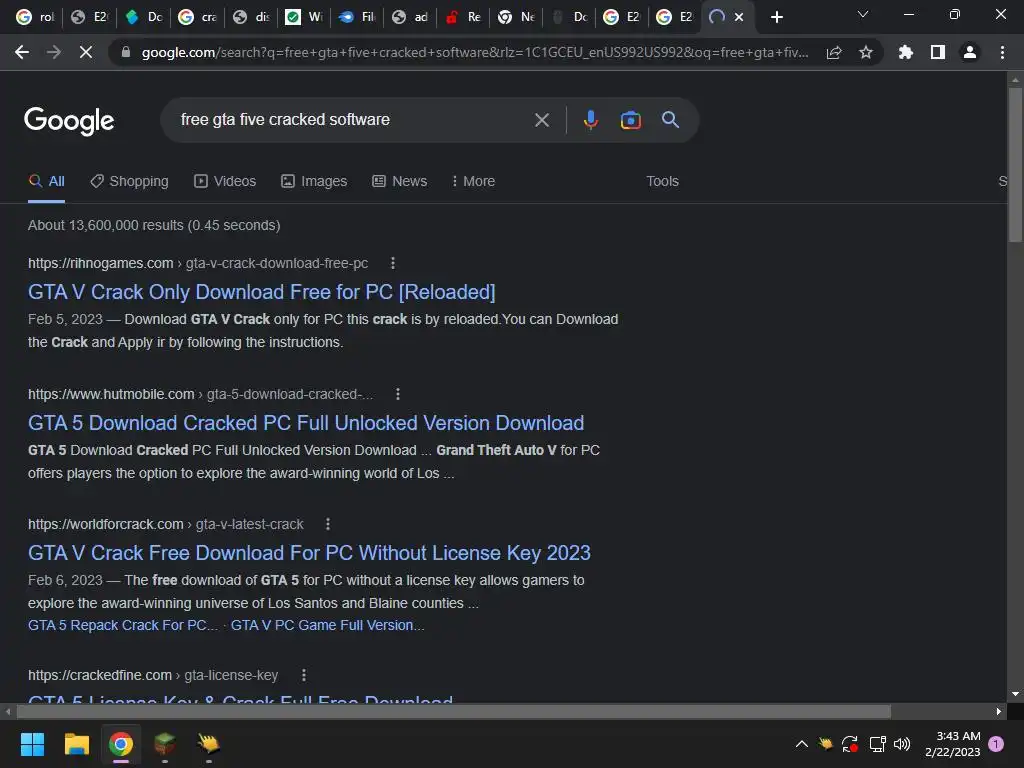
Task: Toggle Chrome side panel
Action: pyautogui.click(x=938, y=52)
